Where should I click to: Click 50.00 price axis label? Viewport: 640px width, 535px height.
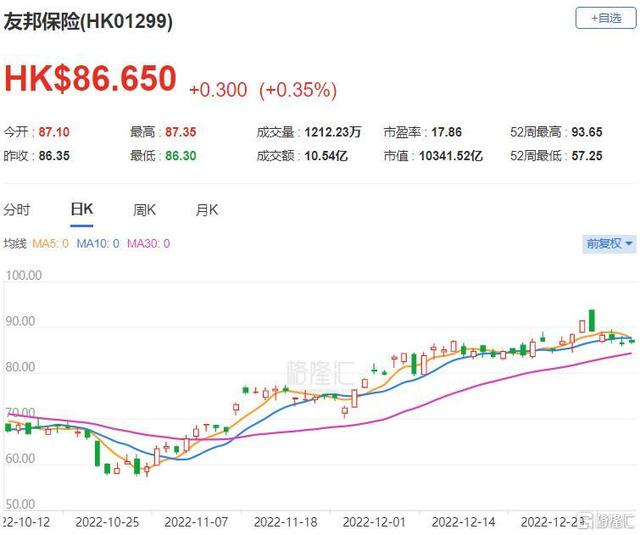tap(20, 504)
